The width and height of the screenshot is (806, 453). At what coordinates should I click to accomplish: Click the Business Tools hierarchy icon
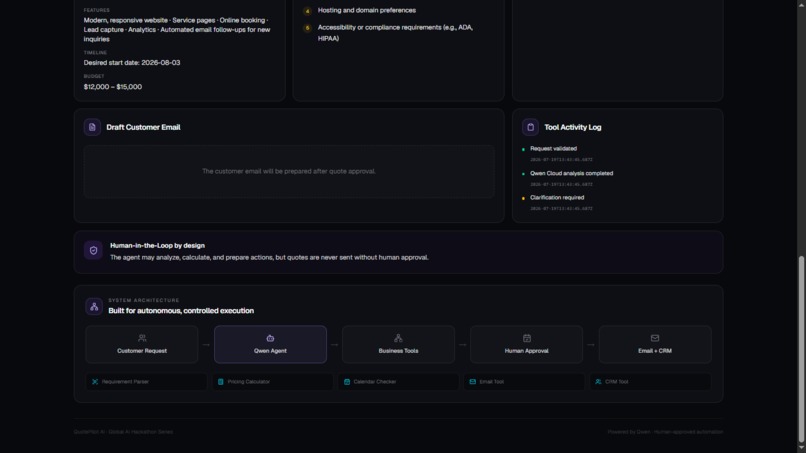coord(398,338)
